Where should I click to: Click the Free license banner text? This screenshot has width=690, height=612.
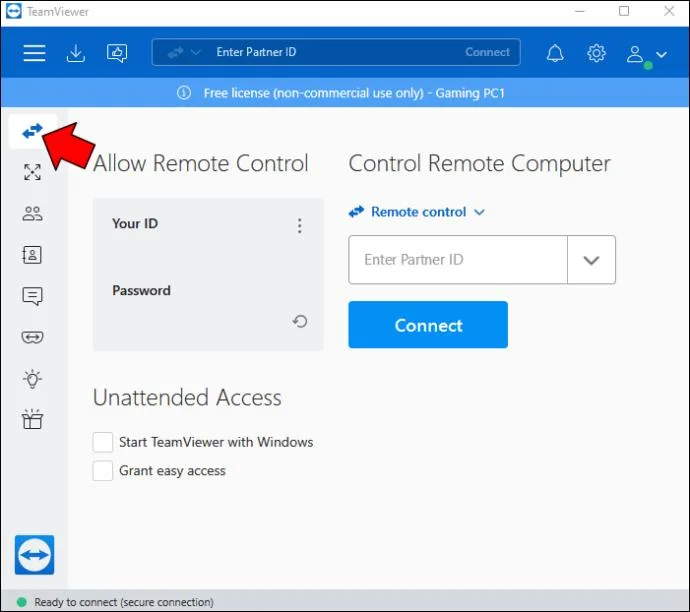pyautogui.click(x=354, y=93)
